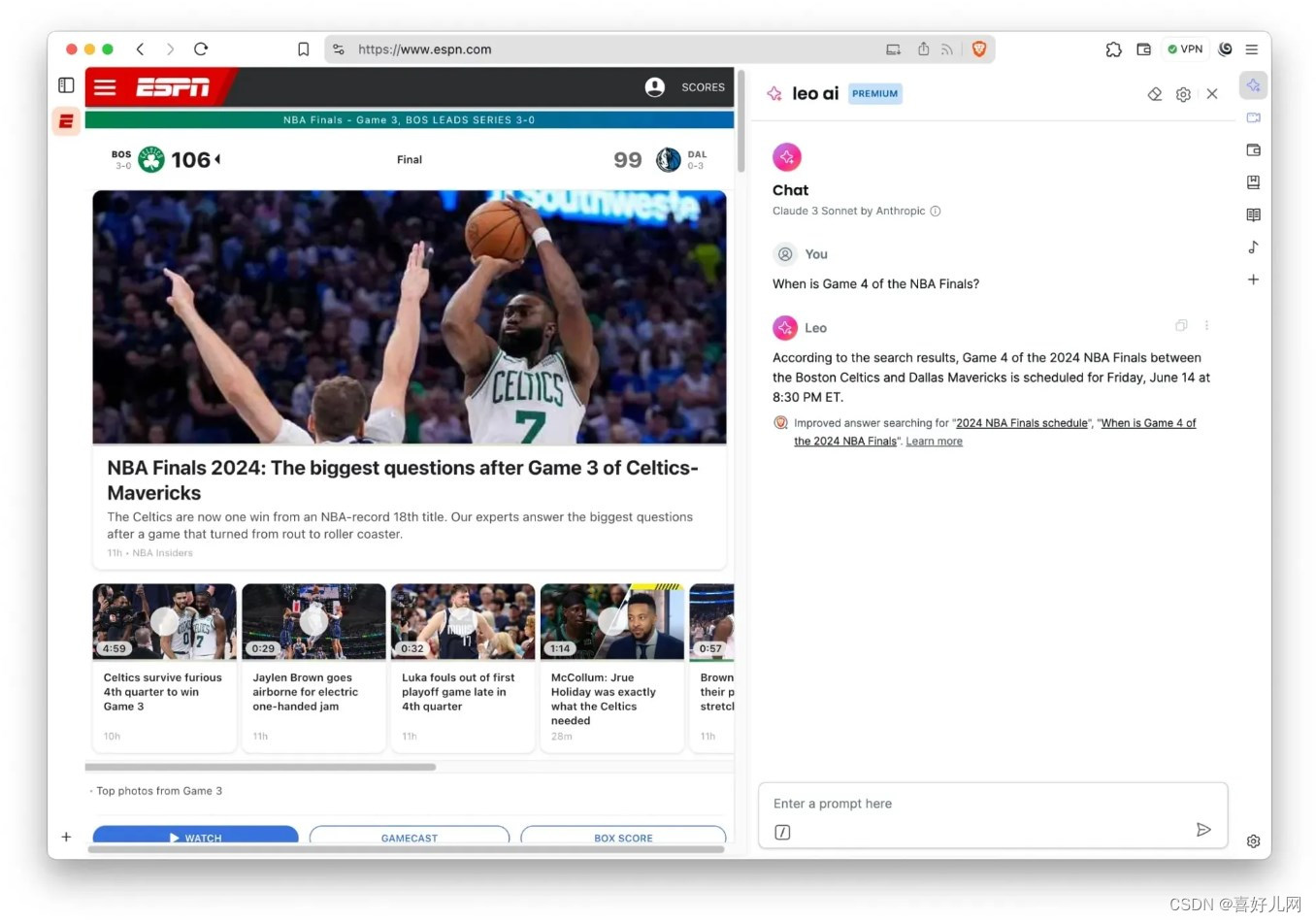Close the Leo AI panel
Viewport: 1316px width, 922px height.
1212,94
